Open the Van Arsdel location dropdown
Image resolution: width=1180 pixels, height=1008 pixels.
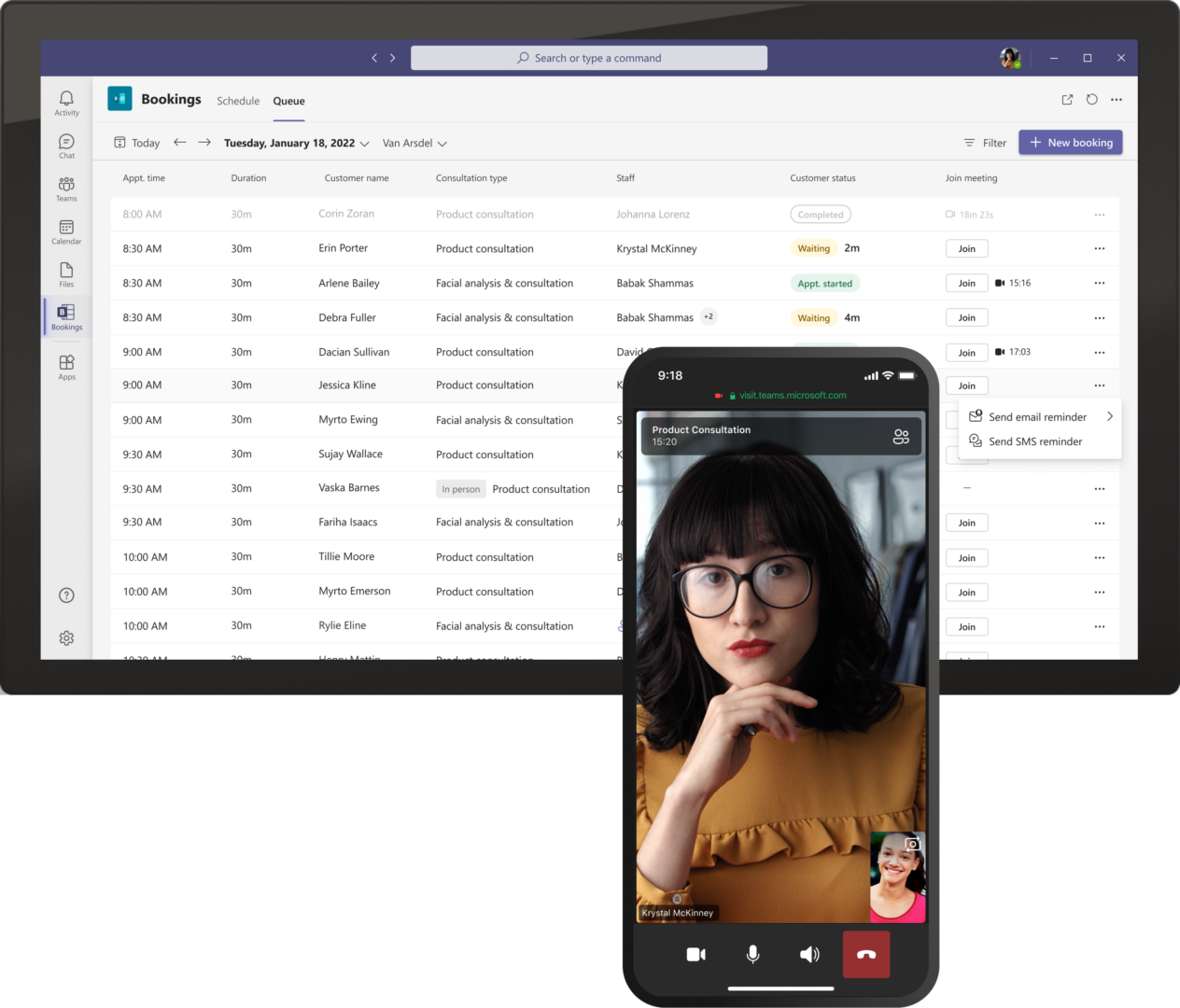[414, 143]
